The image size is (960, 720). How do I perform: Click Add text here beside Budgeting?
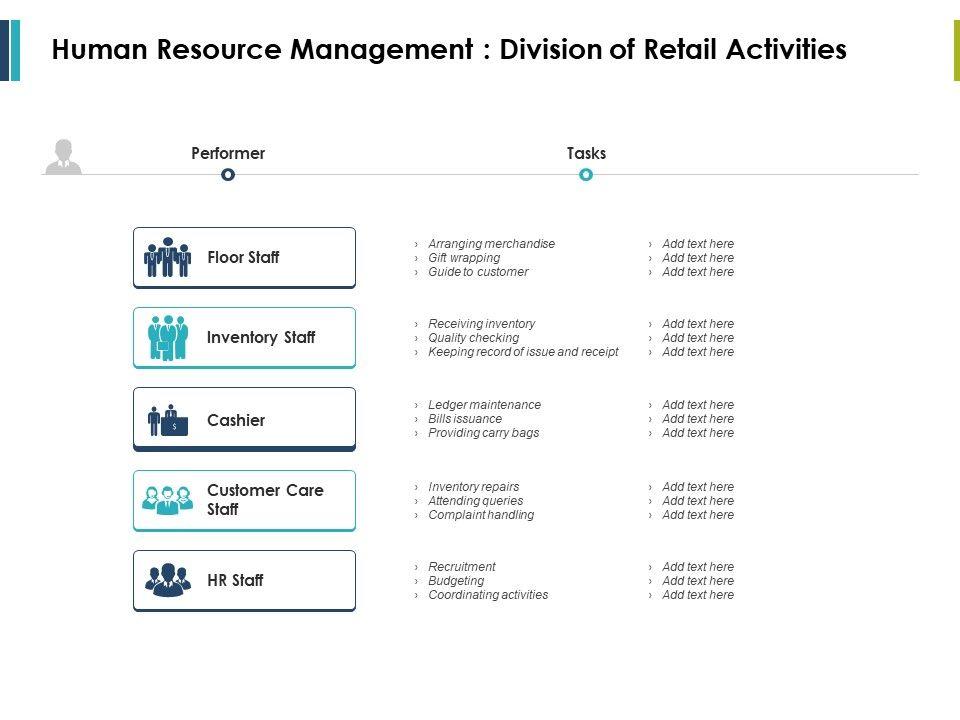[x=698, y=581]
